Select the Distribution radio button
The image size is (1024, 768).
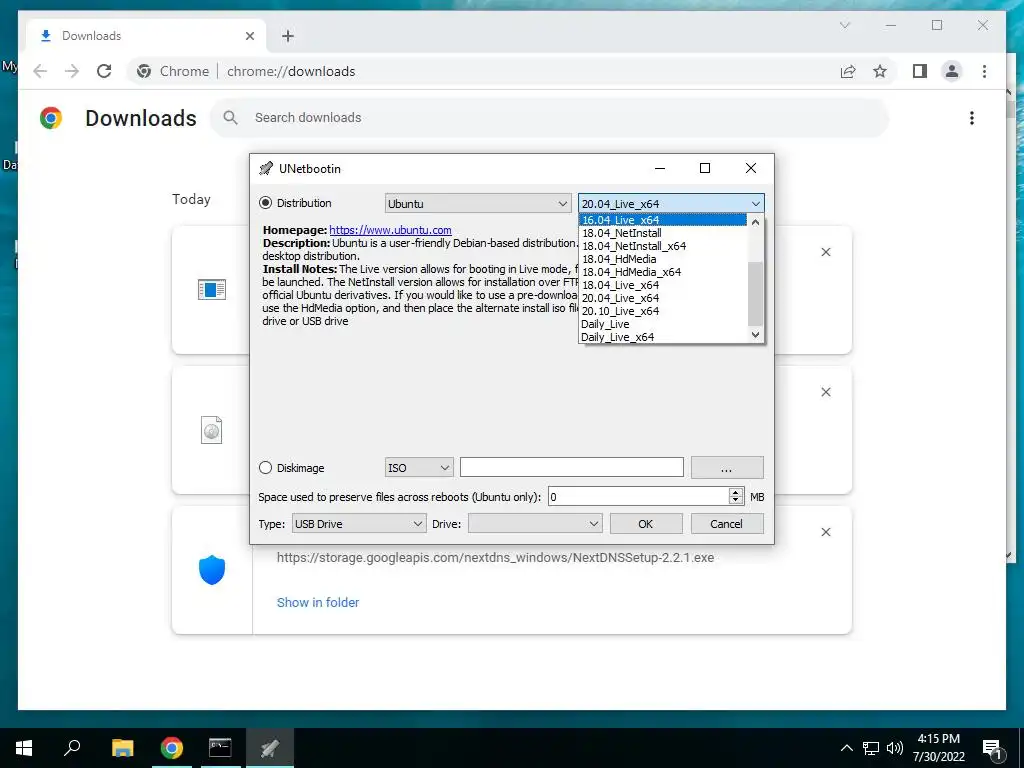(x=265, y=203)
